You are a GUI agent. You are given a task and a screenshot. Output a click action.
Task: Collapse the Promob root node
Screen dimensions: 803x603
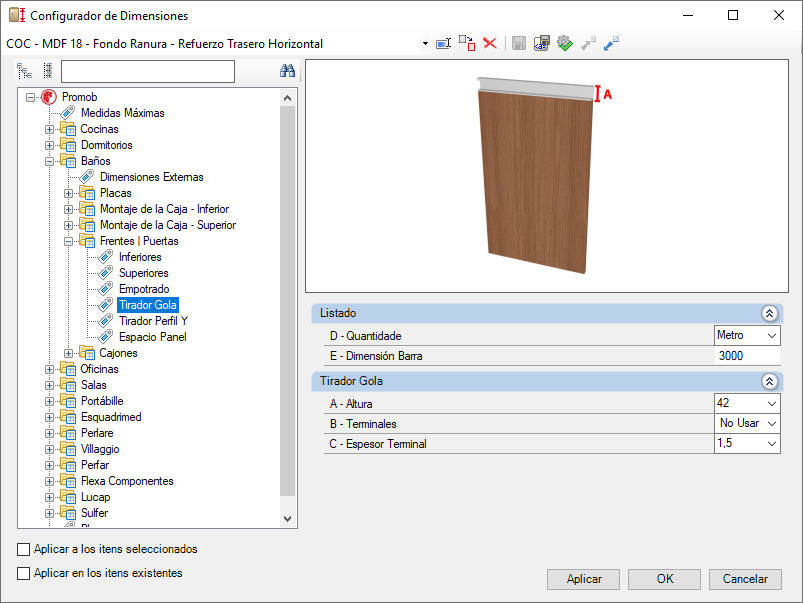[x=31, y=97]
